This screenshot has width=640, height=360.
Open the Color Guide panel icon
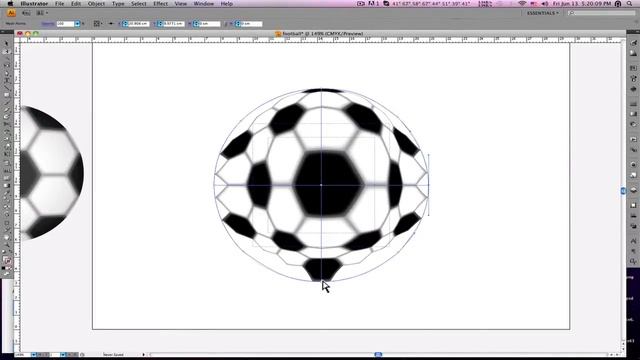(x=633, y=53)
